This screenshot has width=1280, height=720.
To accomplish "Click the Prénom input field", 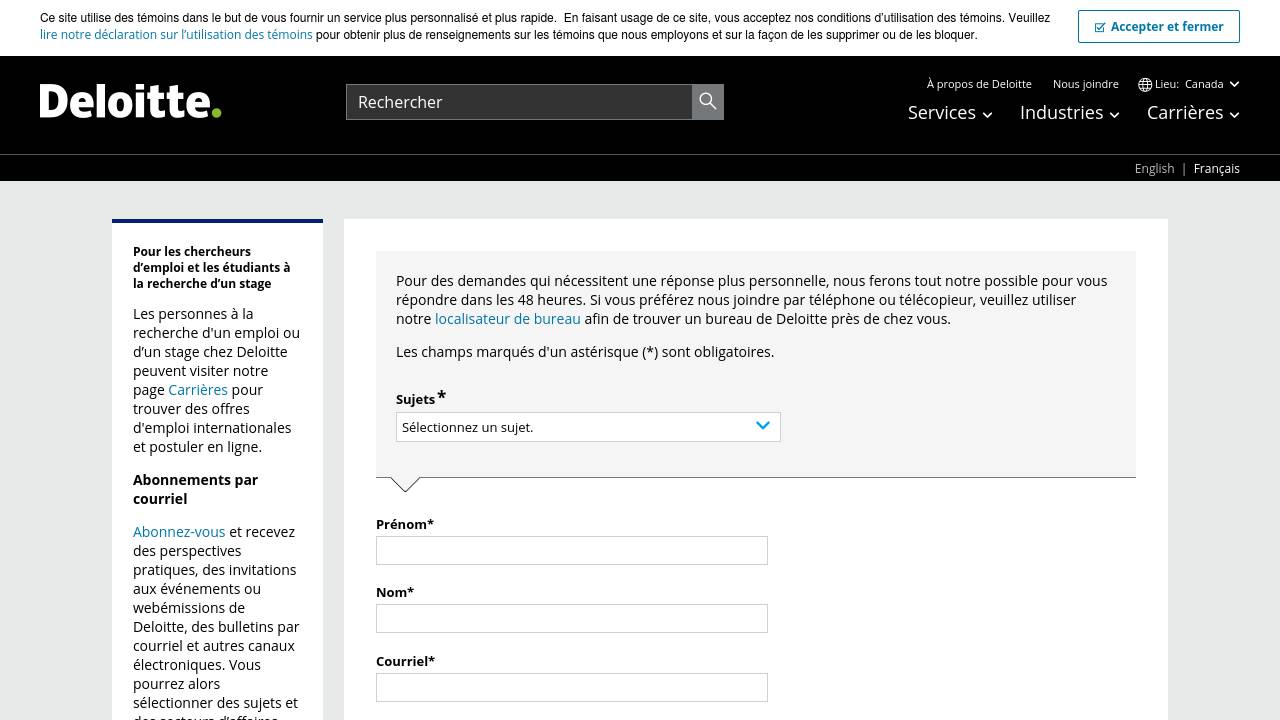I will click(572, 550).
